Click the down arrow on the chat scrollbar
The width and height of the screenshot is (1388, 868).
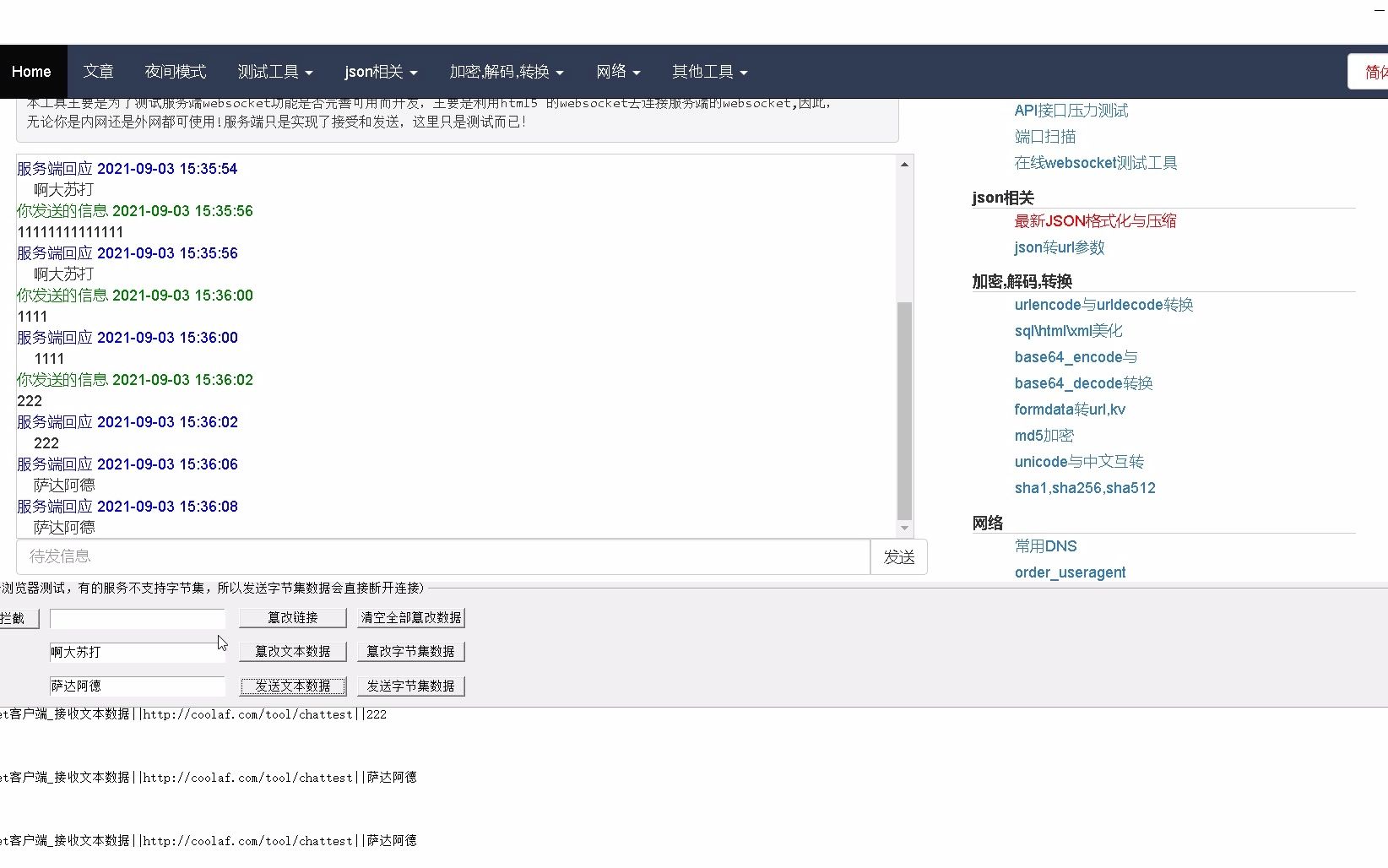point(904,528)
